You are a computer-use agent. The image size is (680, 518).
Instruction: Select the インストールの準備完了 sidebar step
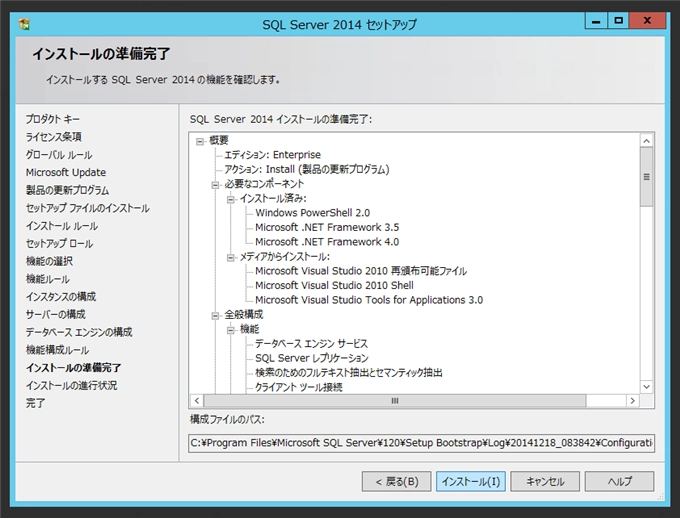tap(73, 367)
